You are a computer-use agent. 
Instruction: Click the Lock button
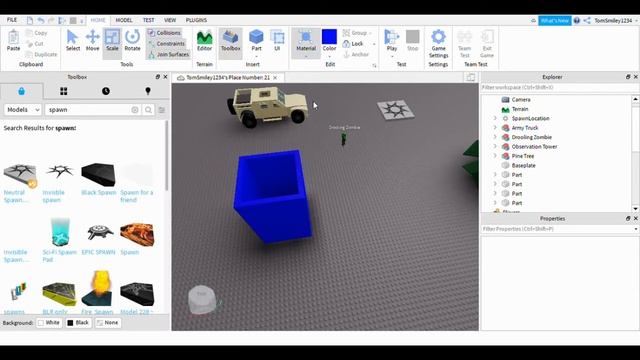(x=353, y=44)
